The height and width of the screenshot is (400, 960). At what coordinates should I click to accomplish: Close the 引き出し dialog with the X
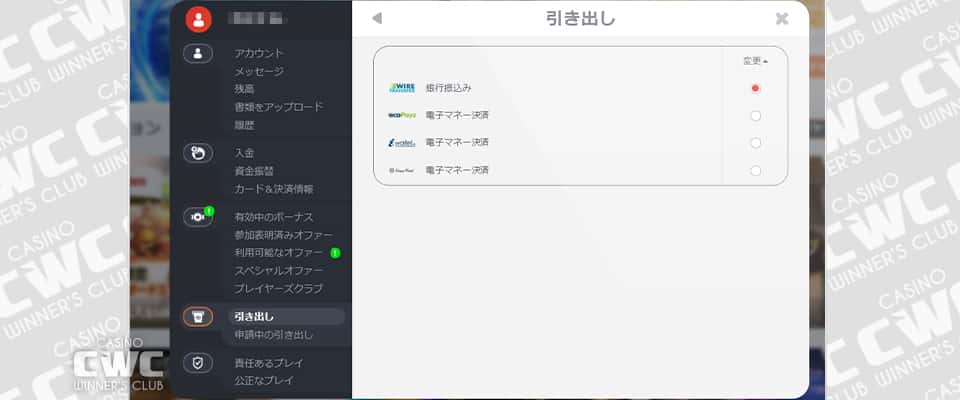pyautogui.click(x=782, y=18)
